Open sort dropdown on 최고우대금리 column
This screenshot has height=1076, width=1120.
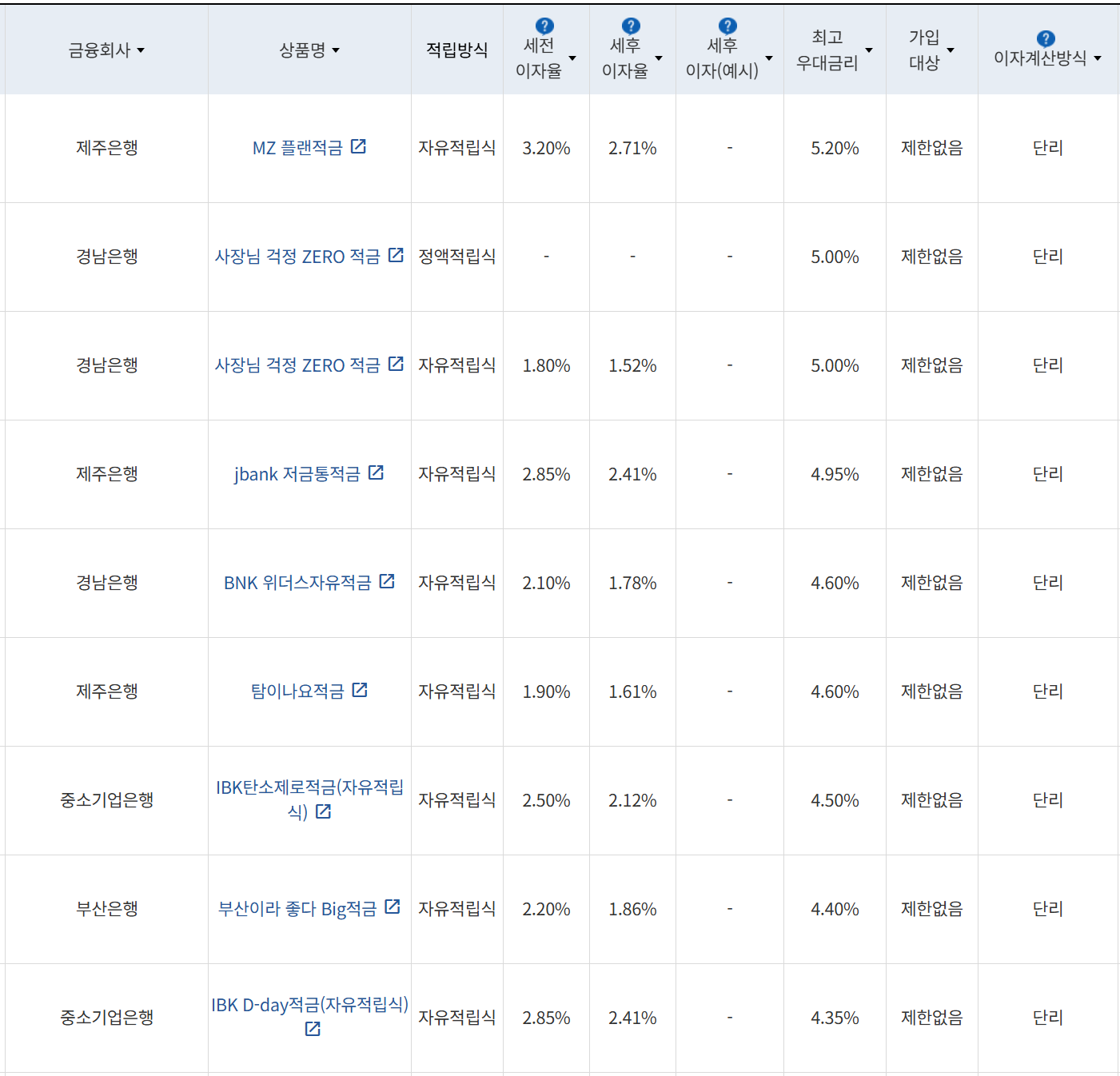[869, 50]
